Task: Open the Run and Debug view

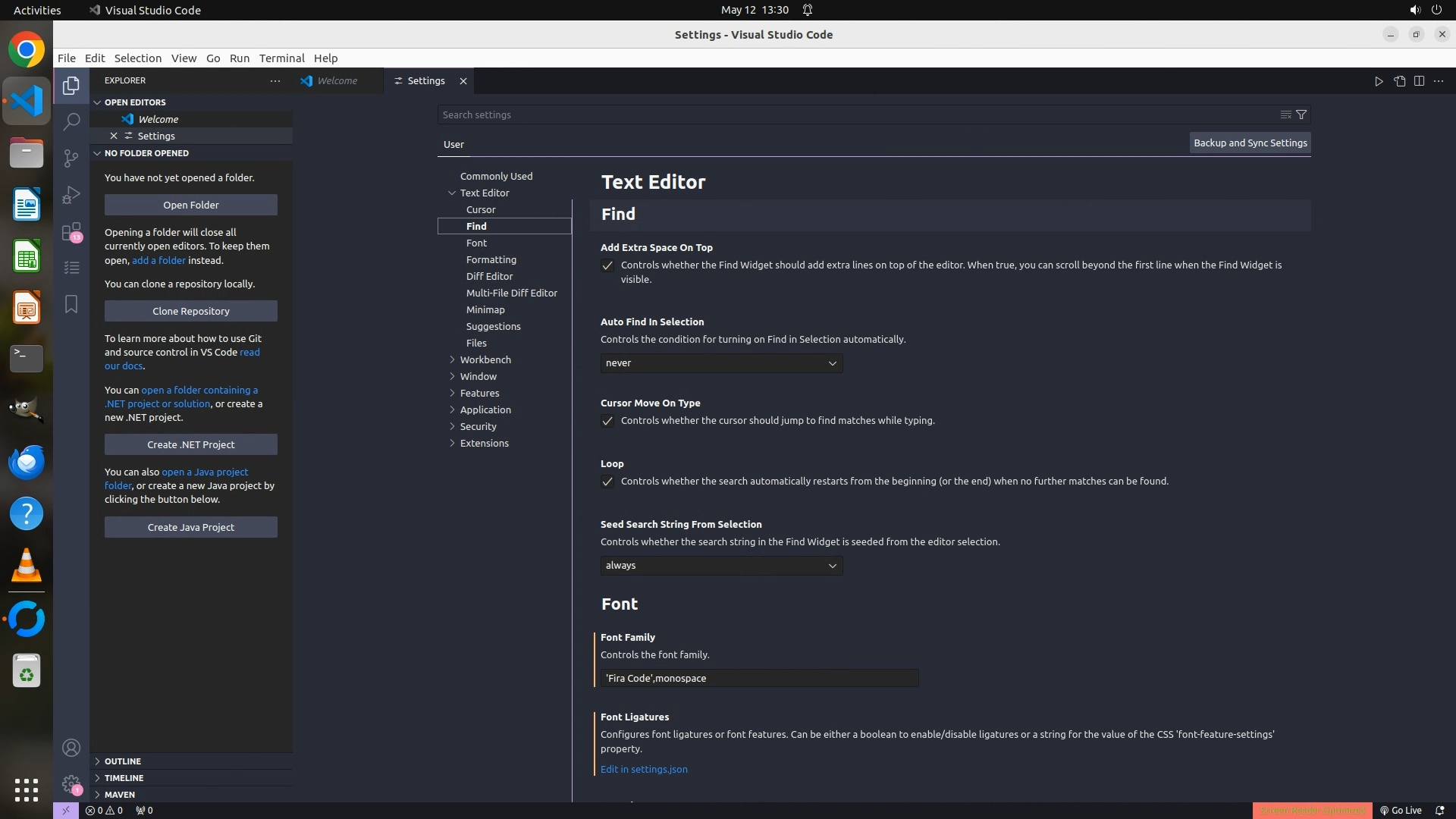Action: pos(71,195)
